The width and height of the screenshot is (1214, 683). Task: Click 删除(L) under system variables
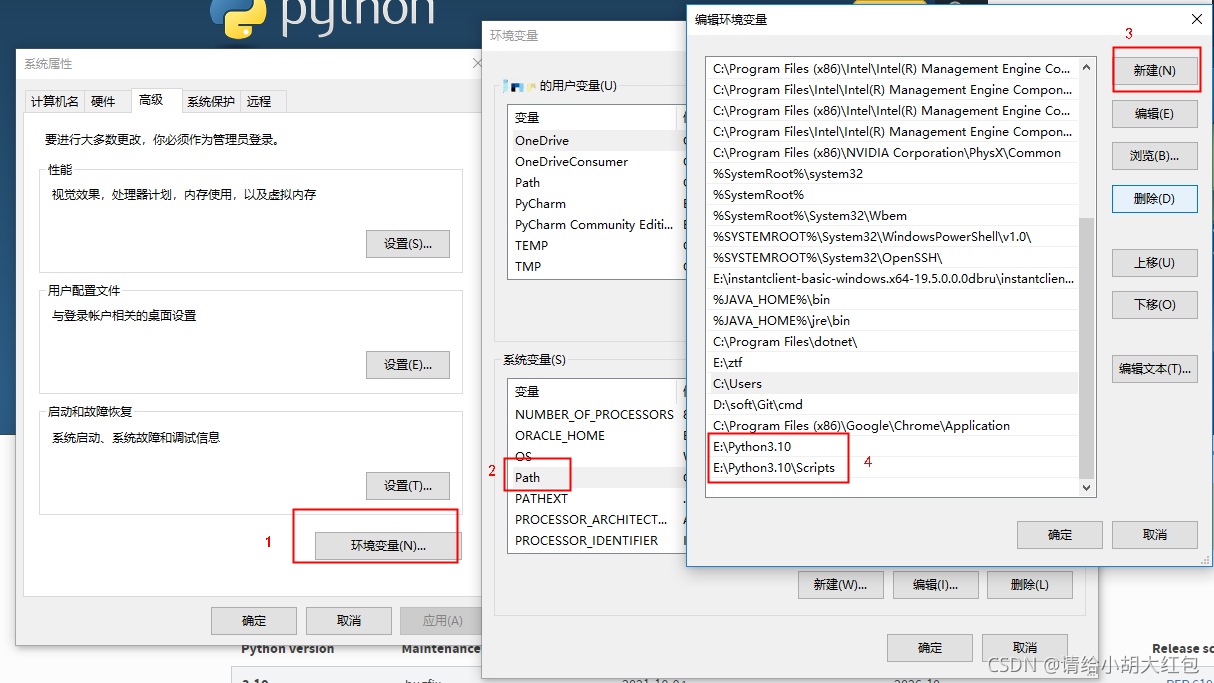[1029, 585]
